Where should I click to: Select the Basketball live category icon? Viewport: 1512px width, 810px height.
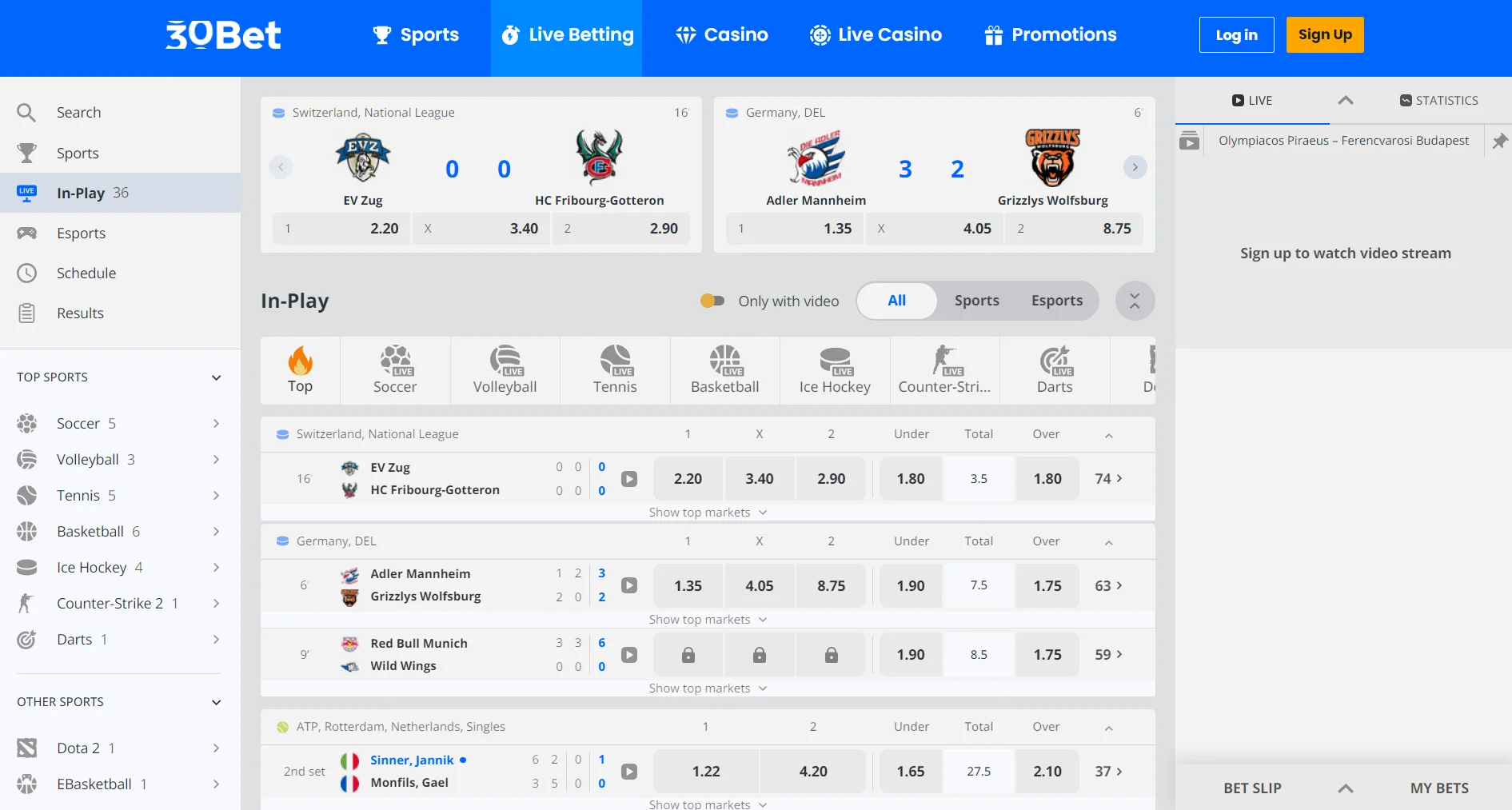725,370
